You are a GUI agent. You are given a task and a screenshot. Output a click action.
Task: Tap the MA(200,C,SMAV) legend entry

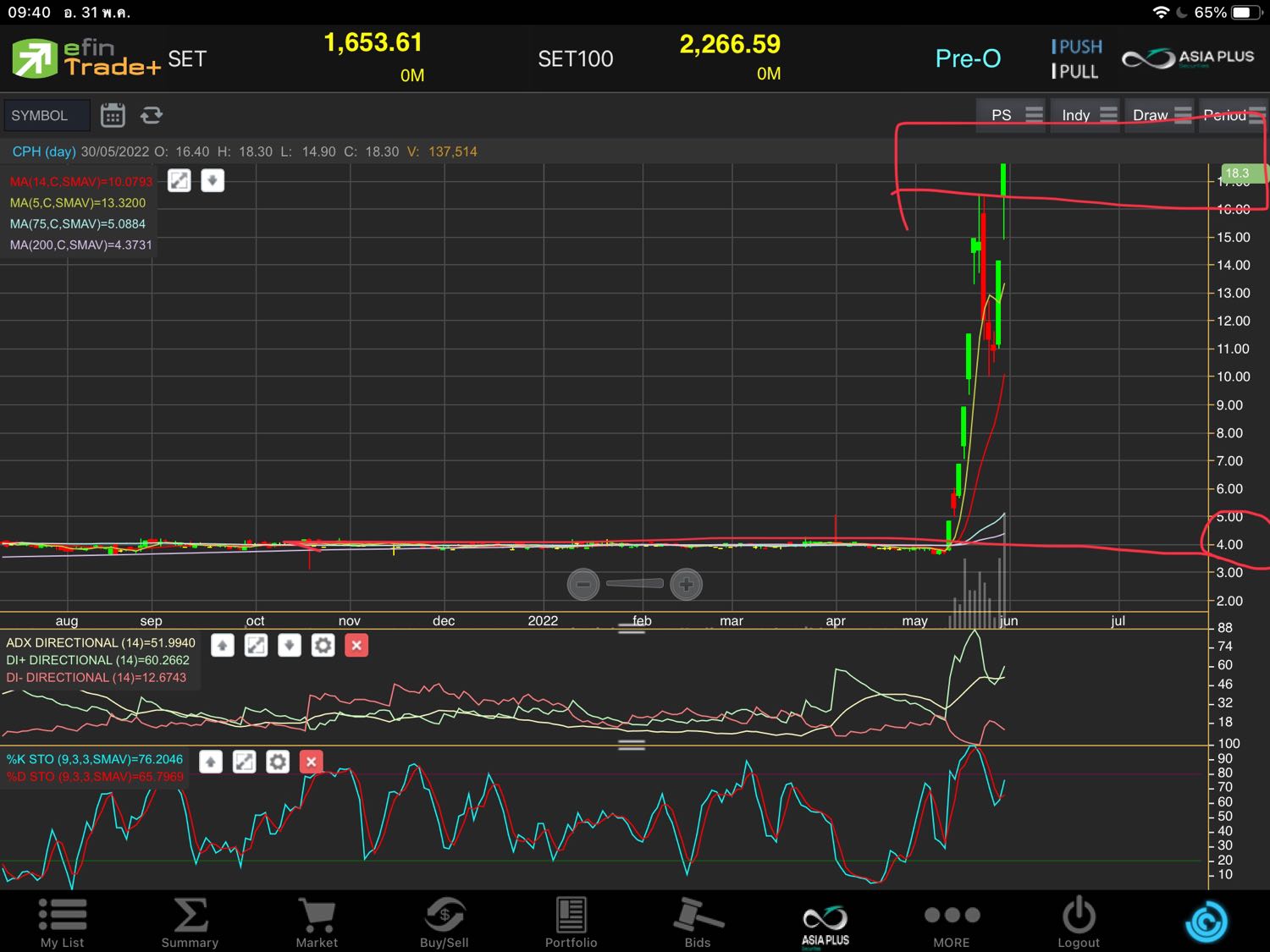(x=81, y=245)
